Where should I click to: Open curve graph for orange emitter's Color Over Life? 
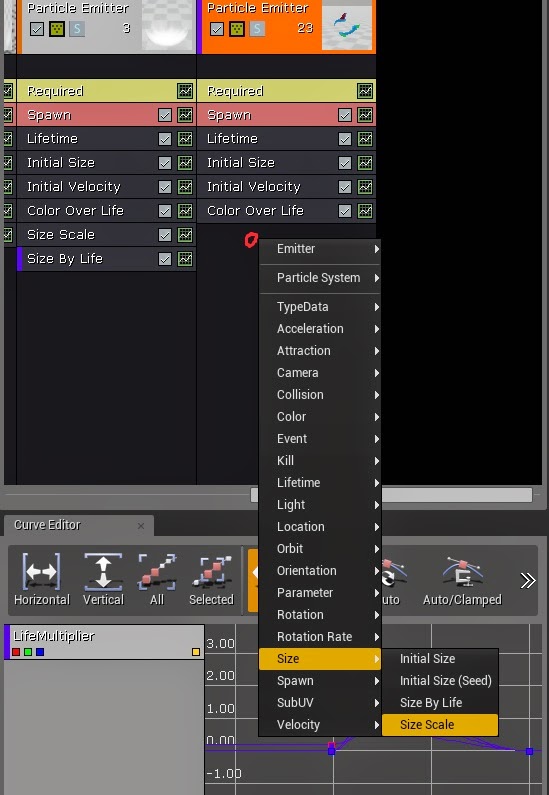(x=365, y=210)
